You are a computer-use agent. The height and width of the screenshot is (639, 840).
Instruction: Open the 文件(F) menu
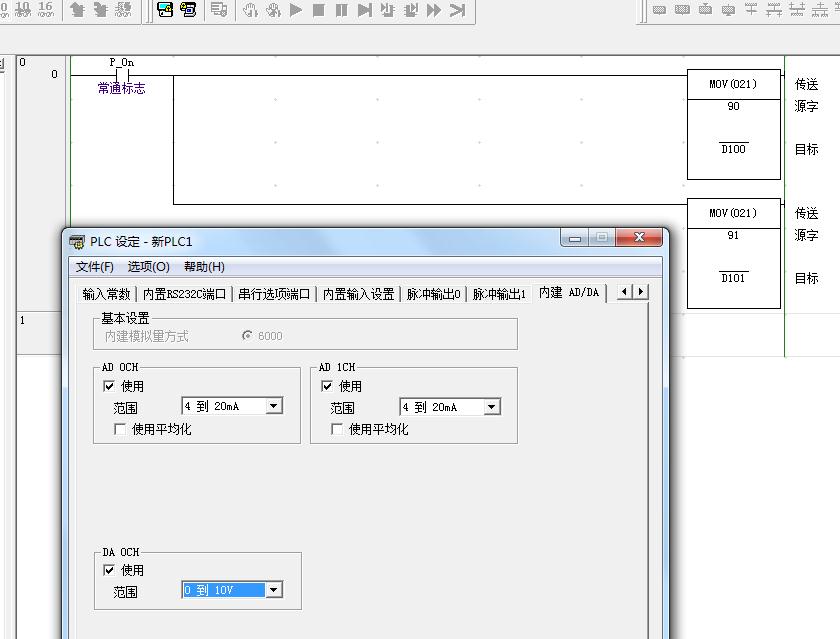[x=95, y=267]
